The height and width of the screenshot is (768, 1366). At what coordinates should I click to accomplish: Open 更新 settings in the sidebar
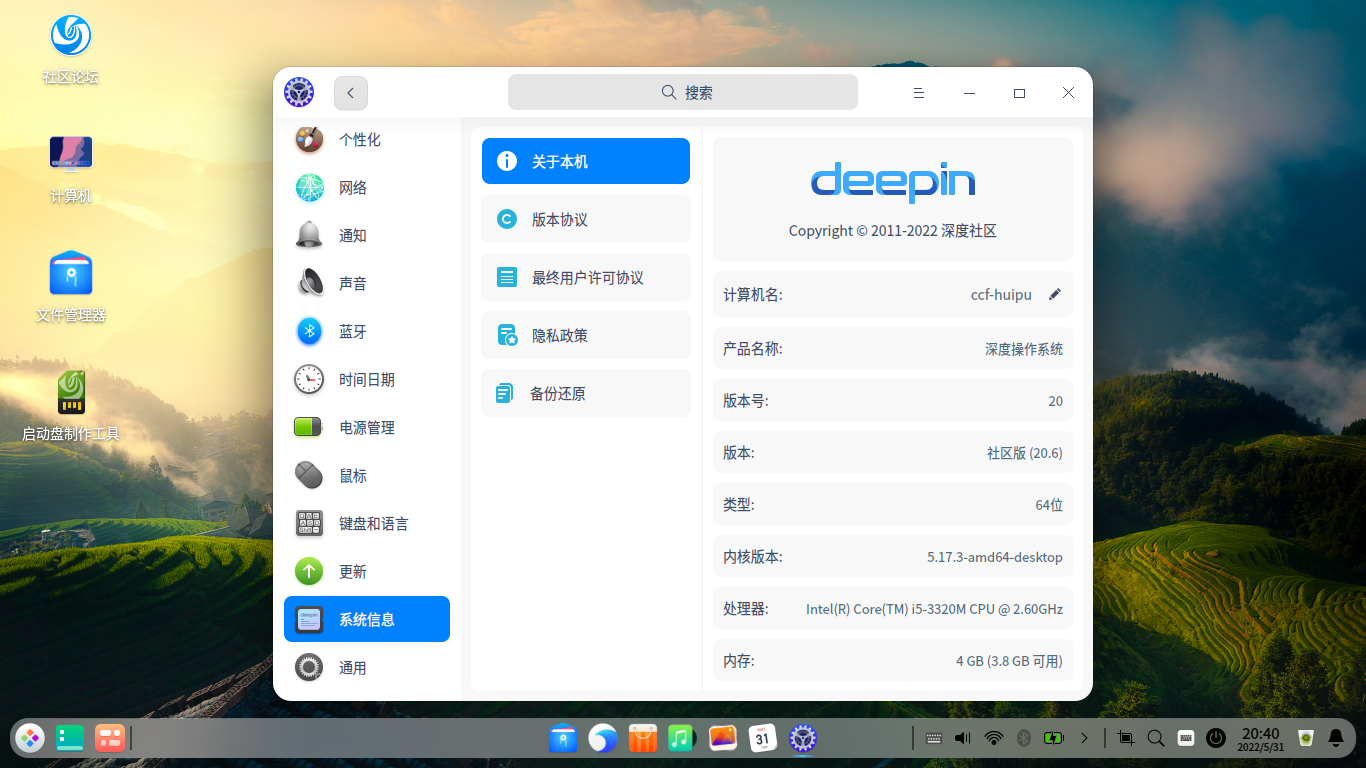(352, 571)
